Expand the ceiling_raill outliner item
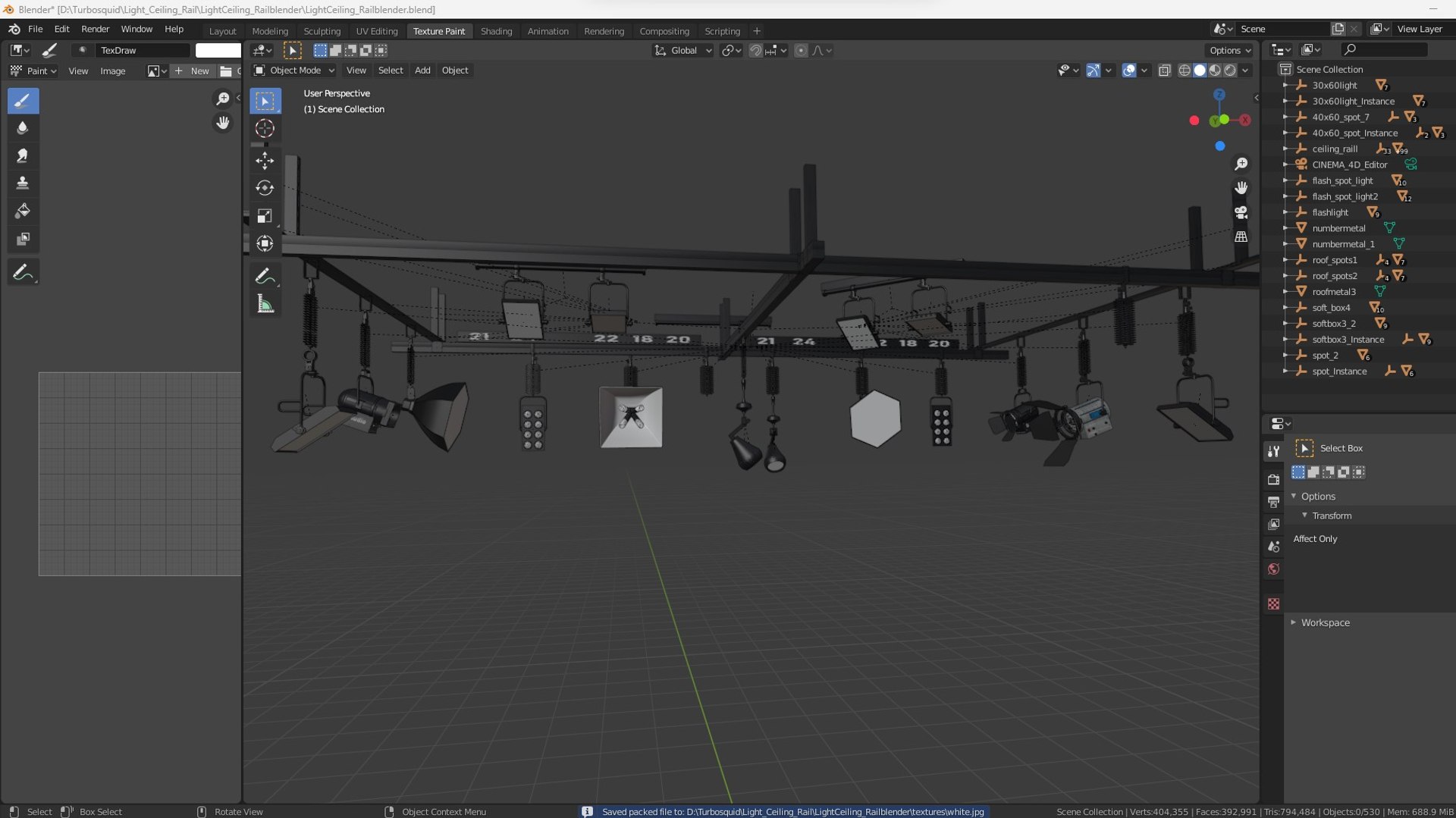 (1285, 149)
